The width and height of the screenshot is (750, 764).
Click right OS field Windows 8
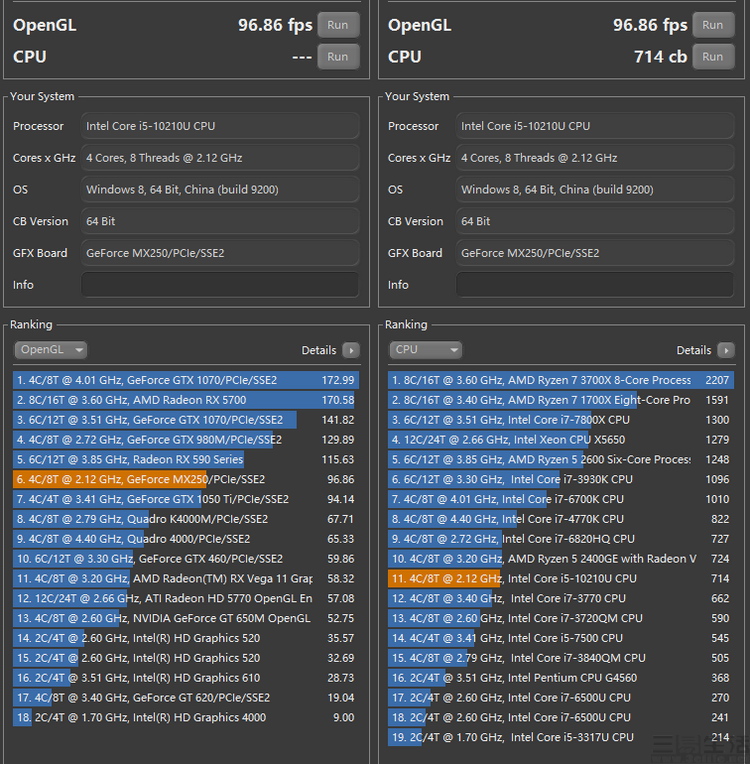[595, 190]
